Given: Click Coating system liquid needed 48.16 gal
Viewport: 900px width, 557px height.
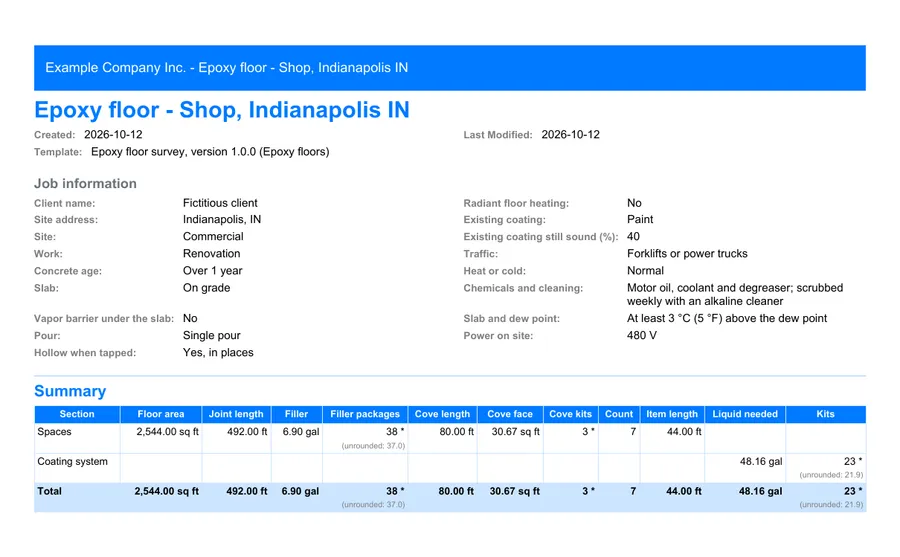Looking at the screenshot, I should click(761, 461).
